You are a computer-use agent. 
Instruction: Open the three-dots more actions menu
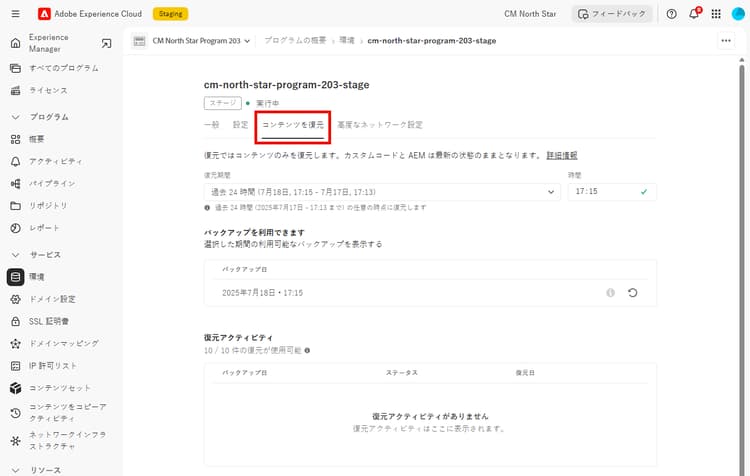pyautogui.click(x=726, y=41)
